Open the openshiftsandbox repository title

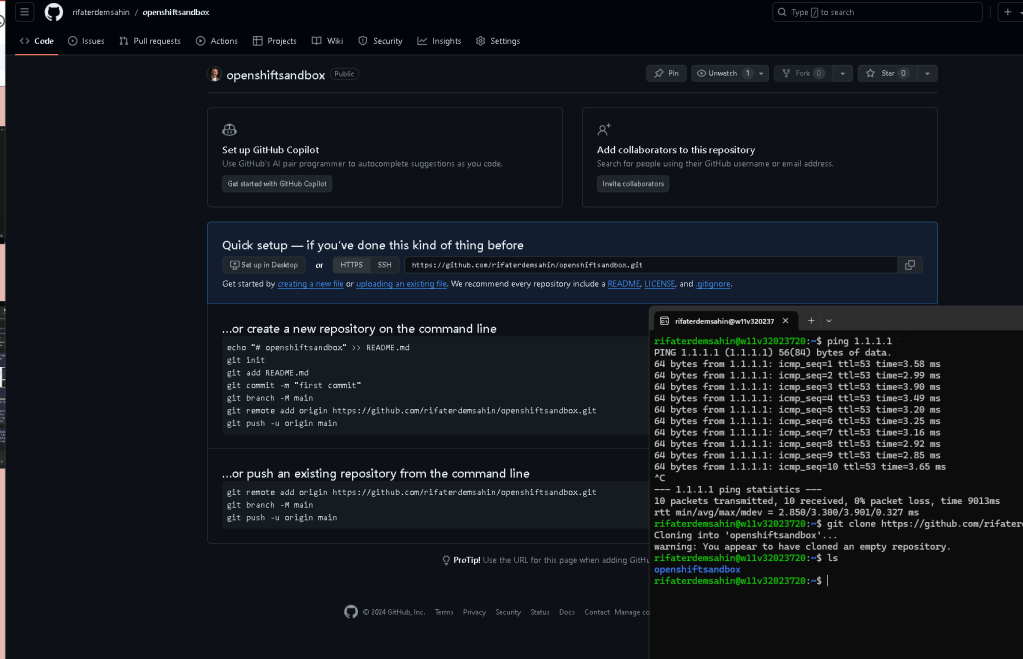(x=275, y=75)
